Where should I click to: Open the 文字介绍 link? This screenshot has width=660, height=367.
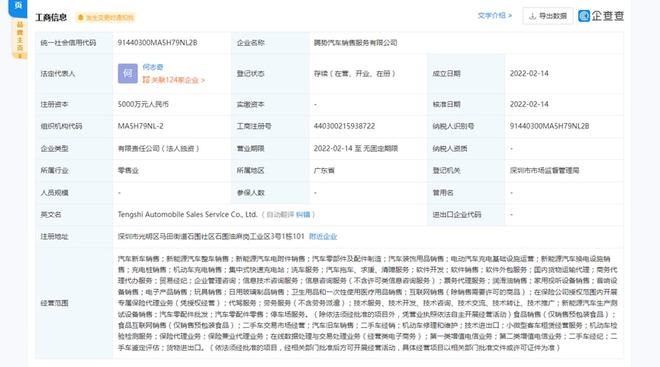coord(495,16)
